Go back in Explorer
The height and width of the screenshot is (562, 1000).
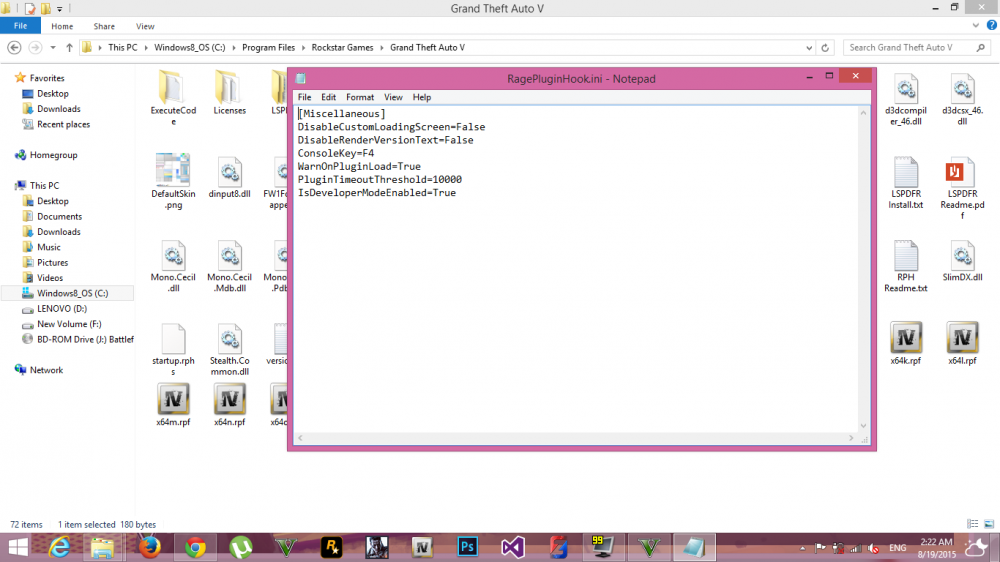point(14,48)
